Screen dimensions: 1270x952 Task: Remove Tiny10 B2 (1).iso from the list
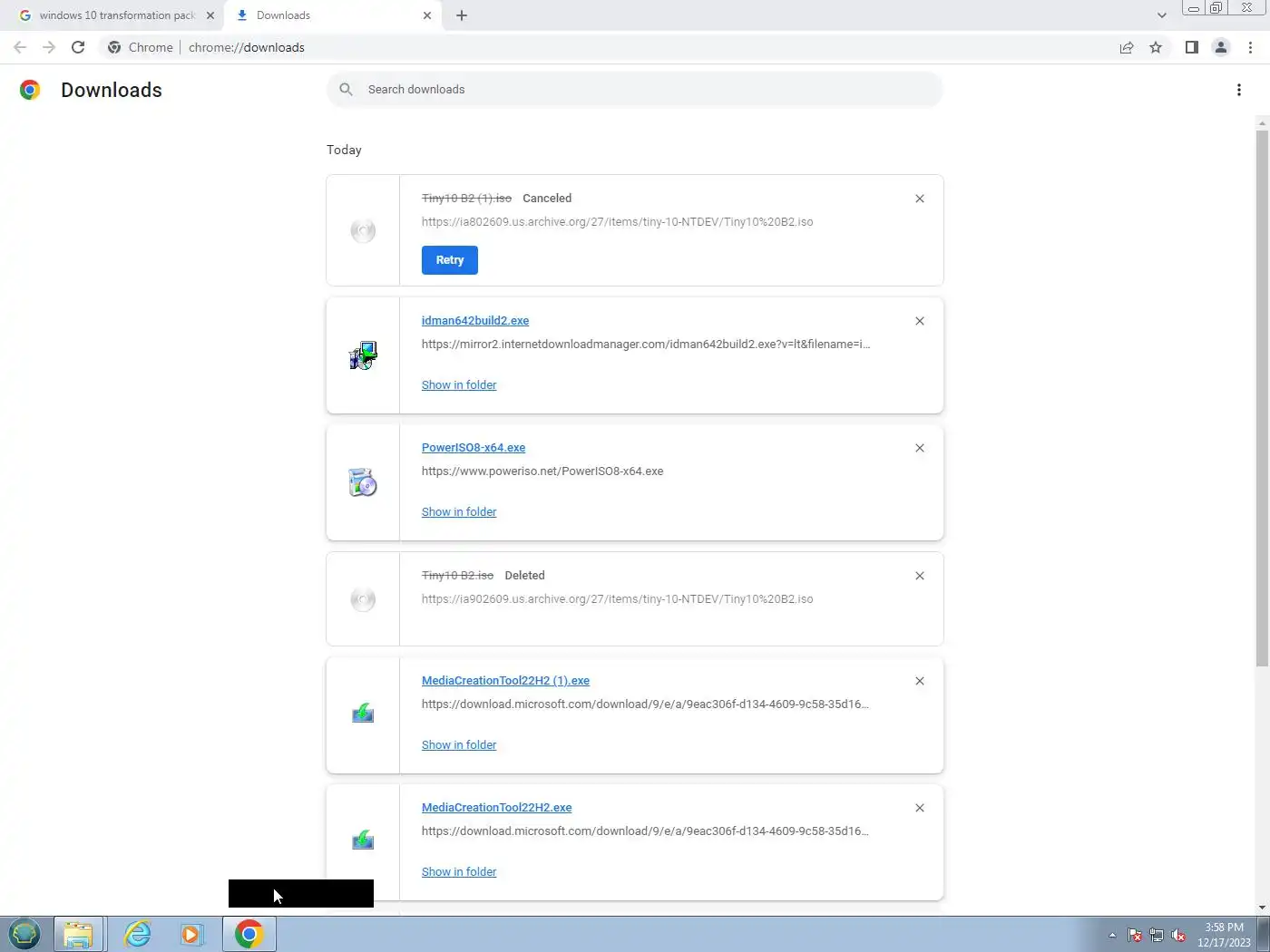tap(920, 199)
